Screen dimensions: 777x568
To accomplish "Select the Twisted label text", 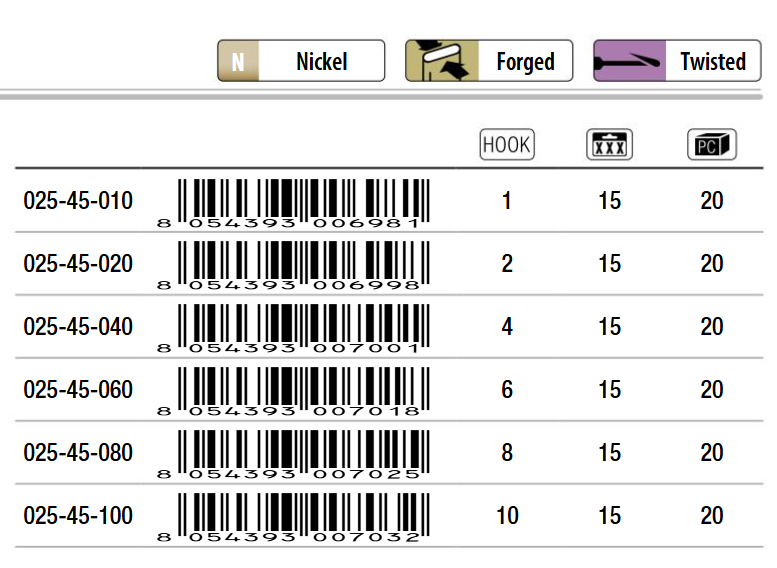I will pyautogui.click(x=713, y=62).
